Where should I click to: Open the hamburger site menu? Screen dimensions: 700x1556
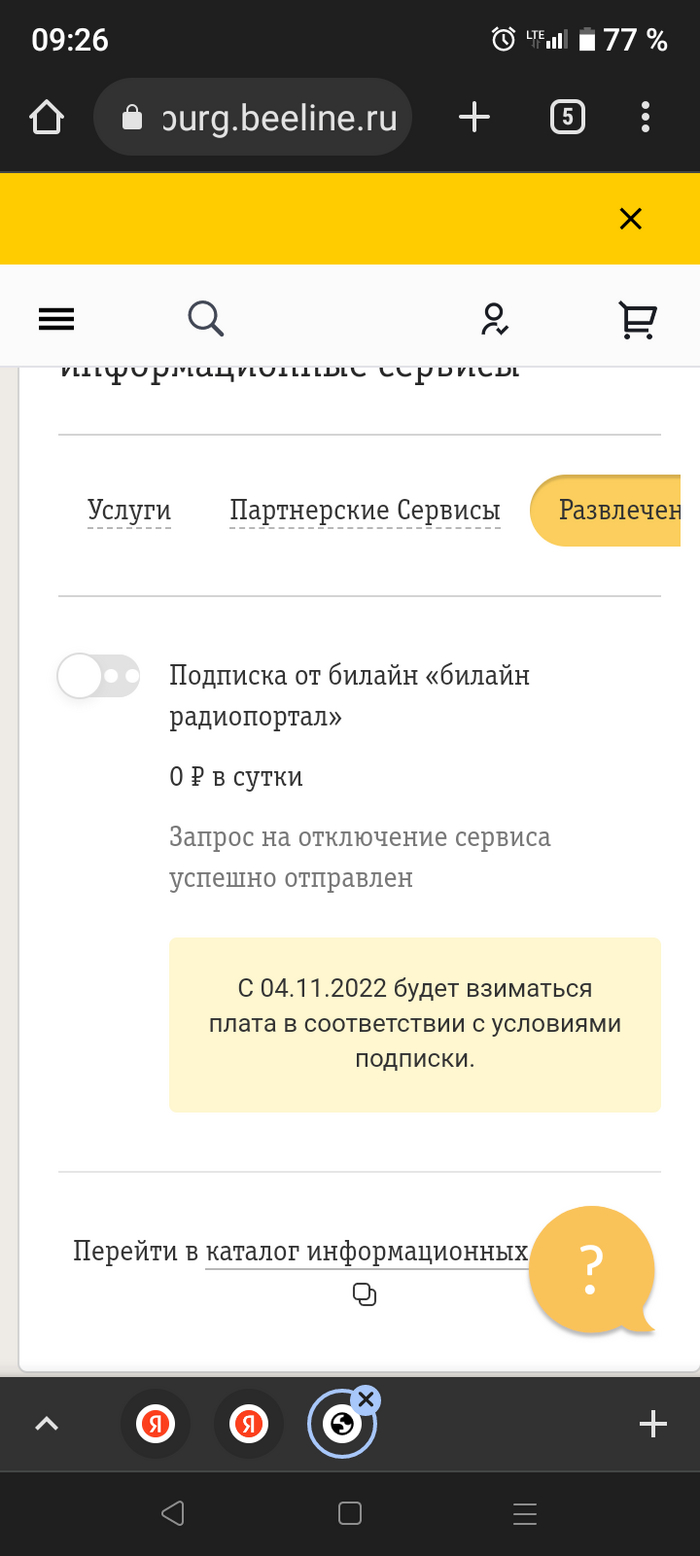coord(56,319)
